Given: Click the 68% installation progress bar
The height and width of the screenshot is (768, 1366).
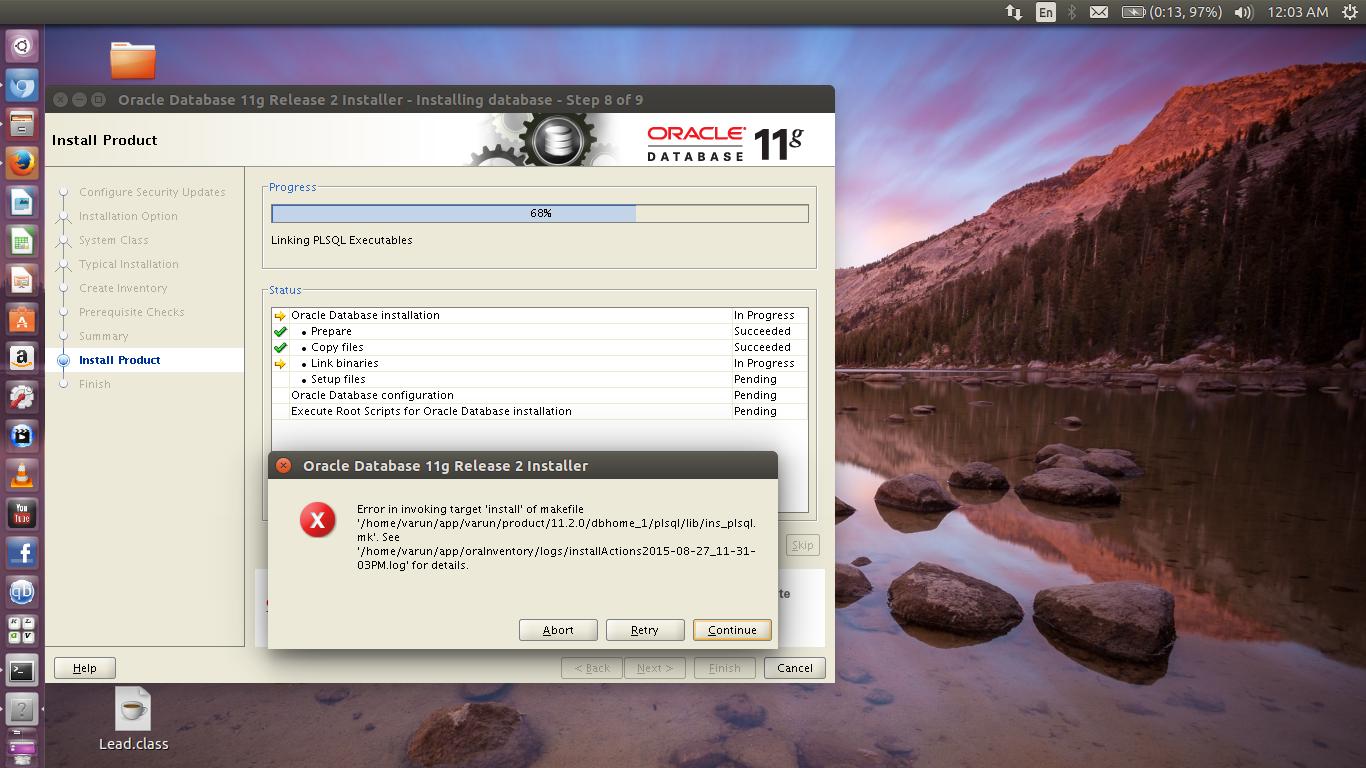Looking at the screenshot, I should (x=540, y=213).
